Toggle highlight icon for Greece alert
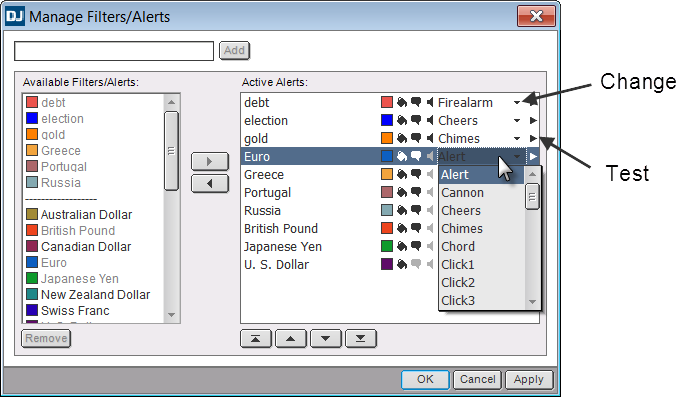Screen dimensions: 677x397 click(402, 174)
